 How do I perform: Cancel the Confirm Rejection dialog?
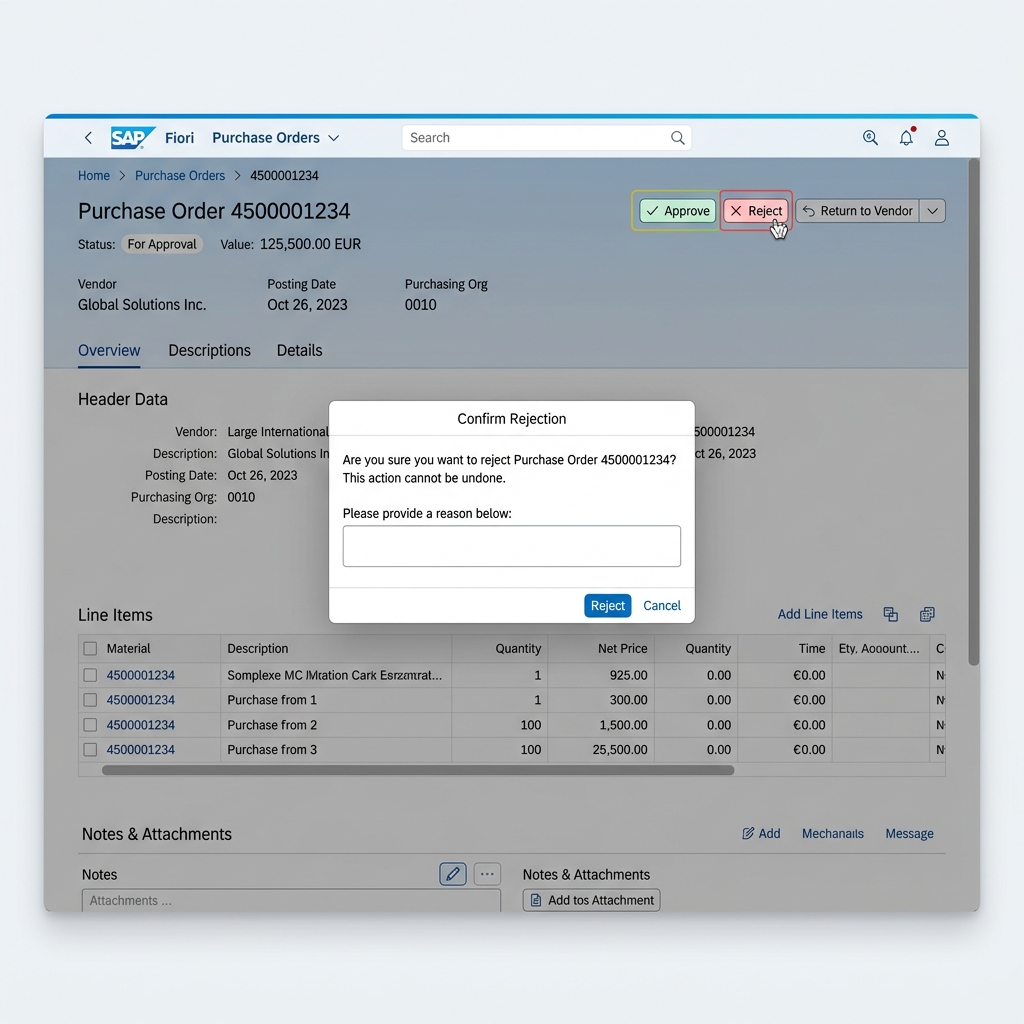pyautogui.click(x=662, y=606)
